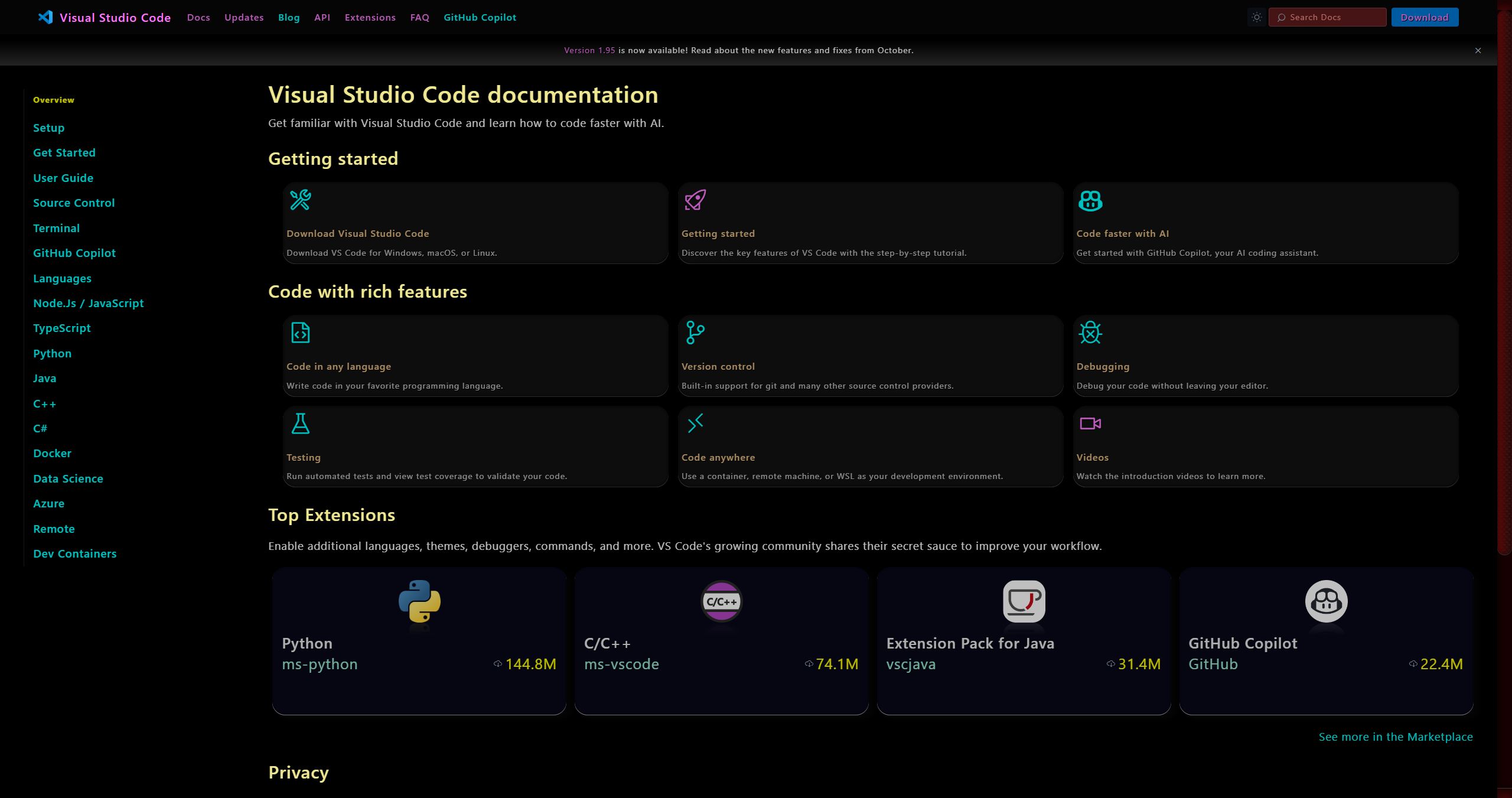1512x798 pixels.
Task: Toggle the light/dark theme sun icon
Action: point(1257,17)
